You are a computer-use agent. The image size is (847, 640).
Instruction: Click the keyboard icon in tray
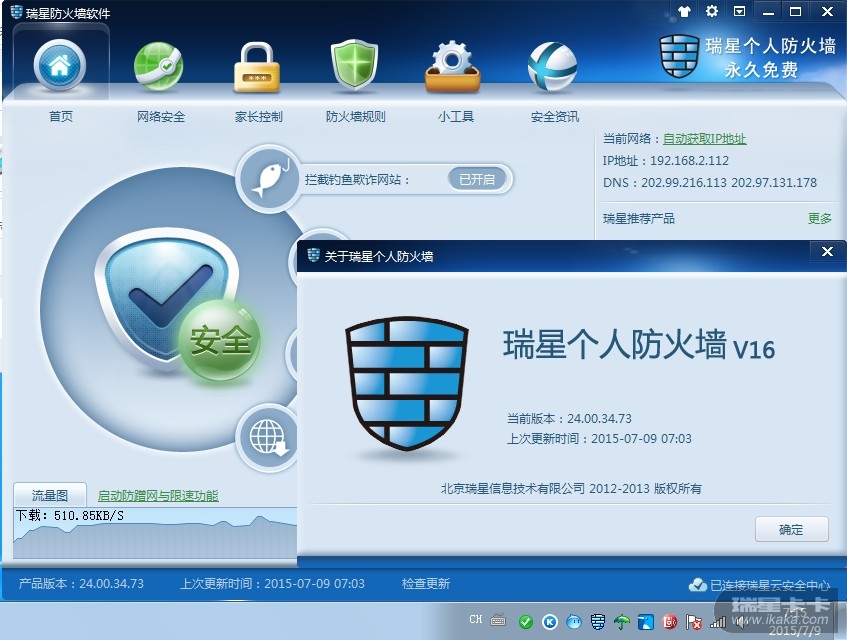click(498, 621)
